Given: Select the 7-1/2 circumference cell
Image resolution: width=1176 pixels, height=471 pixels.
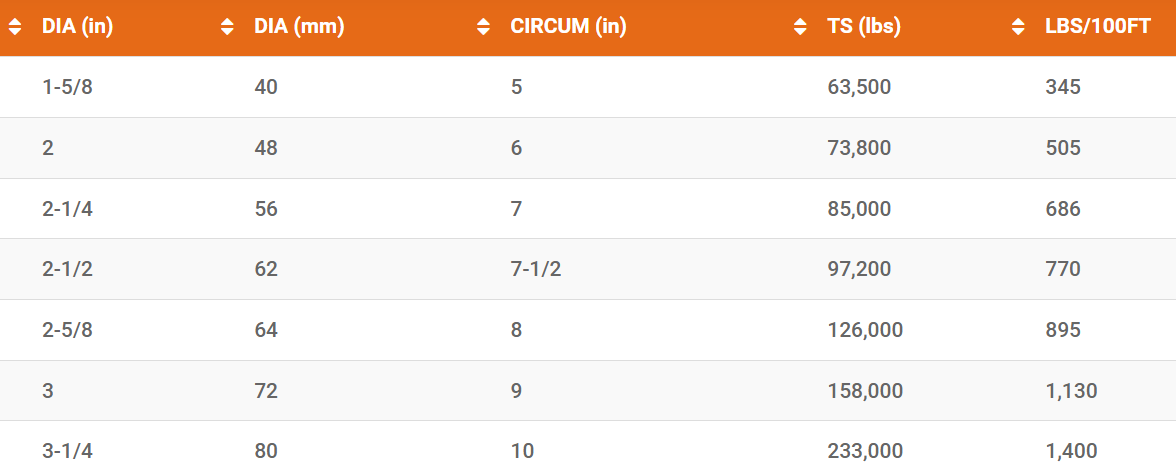Looking at the screenshot, I should coord(536,269).
